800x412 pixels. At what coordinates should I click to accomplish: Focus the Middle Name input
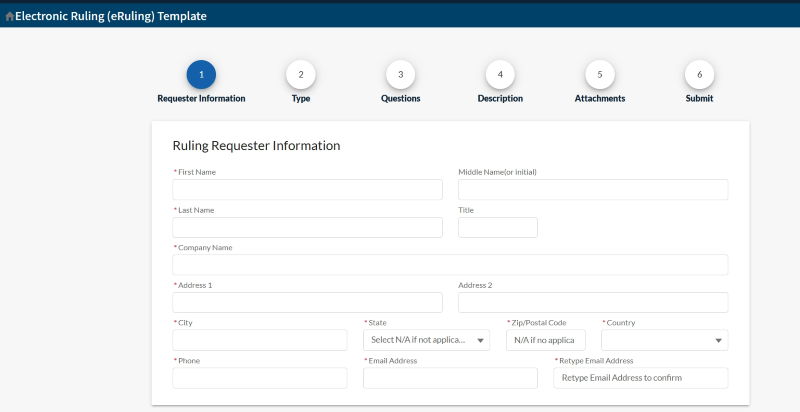[x=593, y=190]
